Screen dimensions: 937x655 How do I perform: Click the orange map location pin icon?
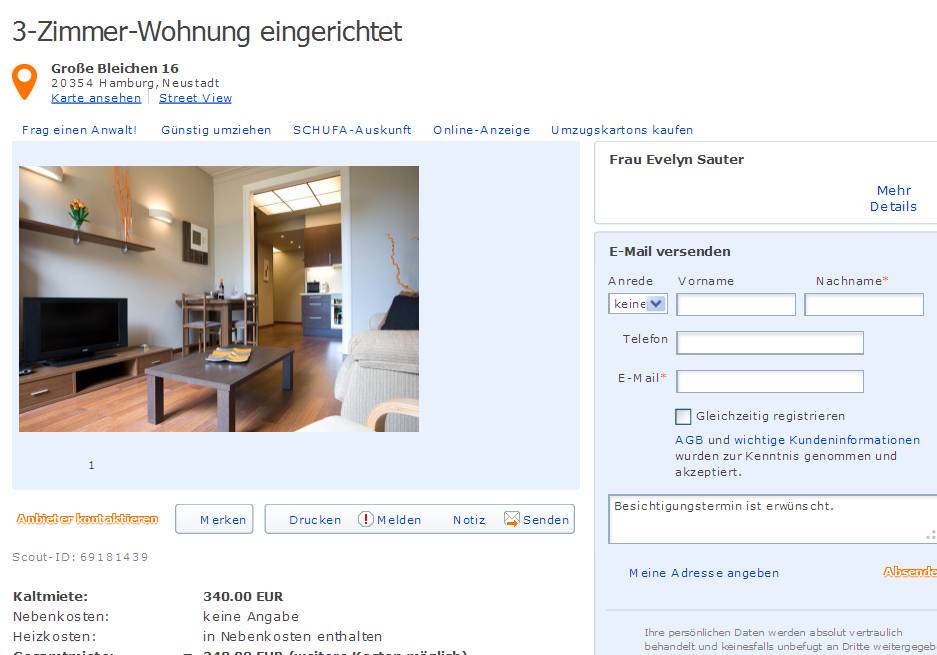25,81
